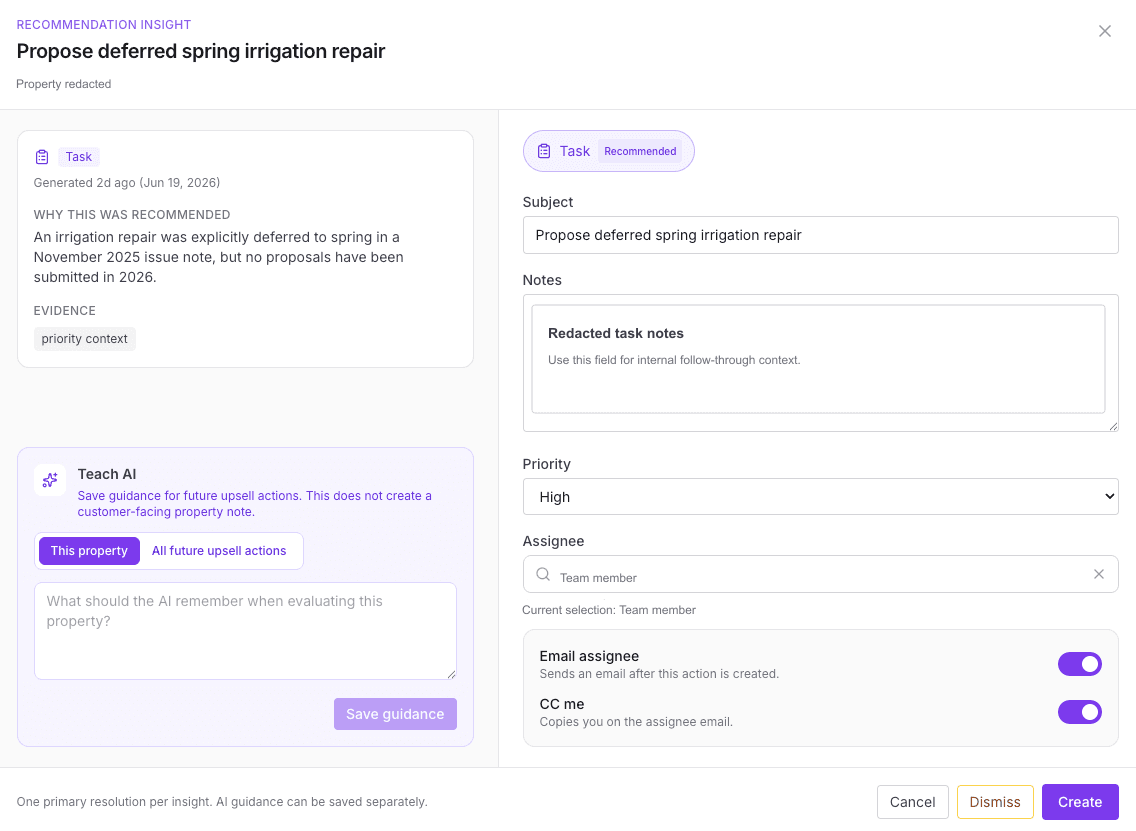Focus the Teach AI guidance text box
This screenshot has width=1136, height=831.
tap(245, 631)
